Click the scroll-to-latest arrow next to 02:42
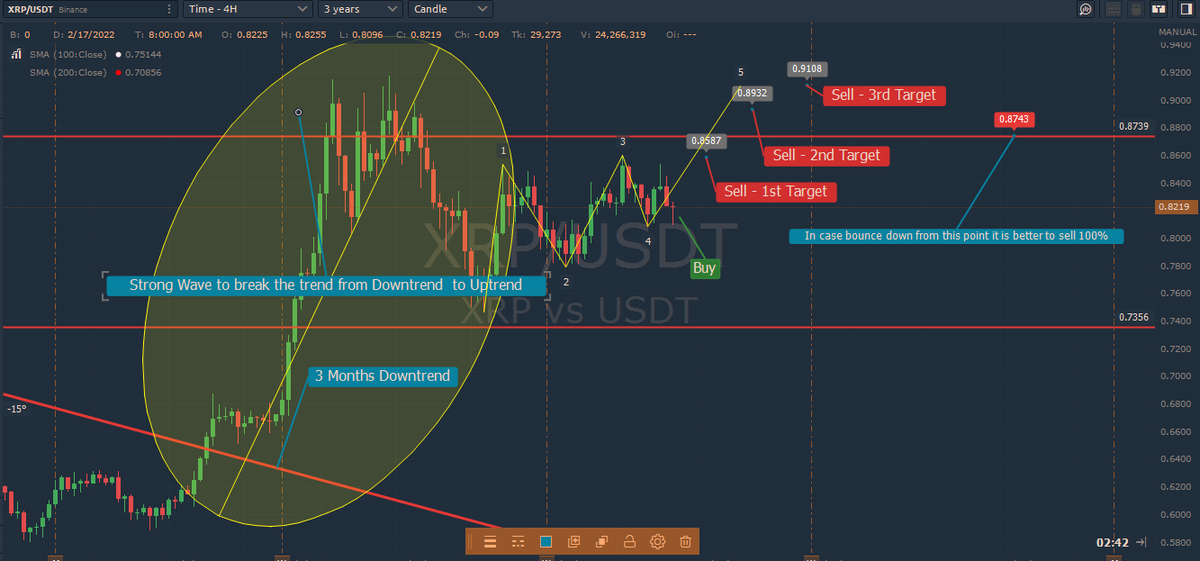The width and height of the screenshot is (1200, 561). coord(1142,542)
